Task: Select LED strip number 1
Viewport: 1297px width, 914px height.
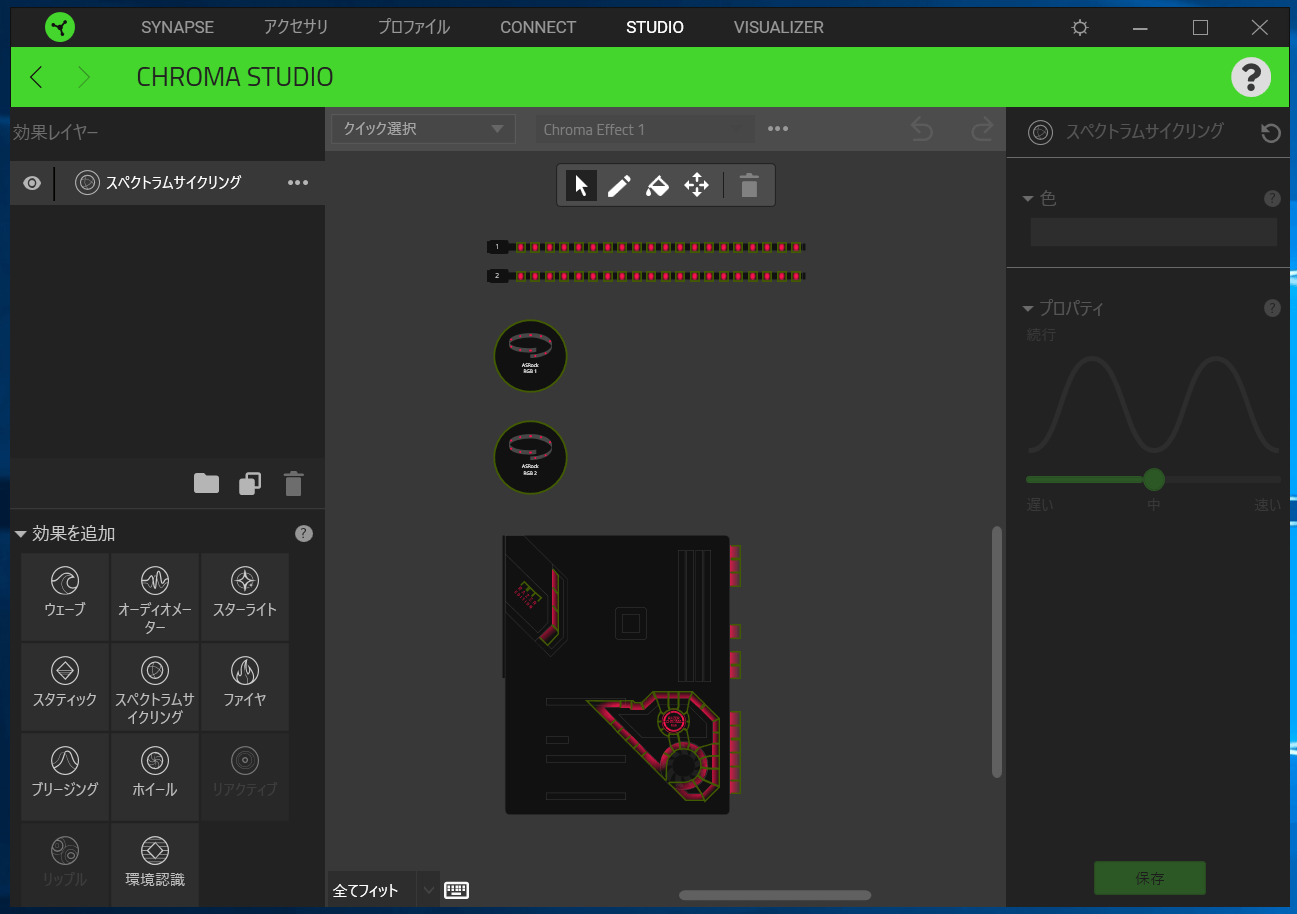Action: 646,246
